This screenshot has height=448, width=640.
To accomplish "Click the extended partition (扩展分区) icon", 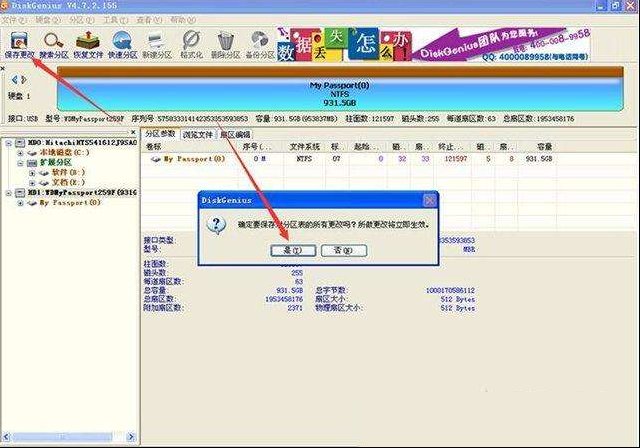I will pyautogui.click(x=32, y=163).
